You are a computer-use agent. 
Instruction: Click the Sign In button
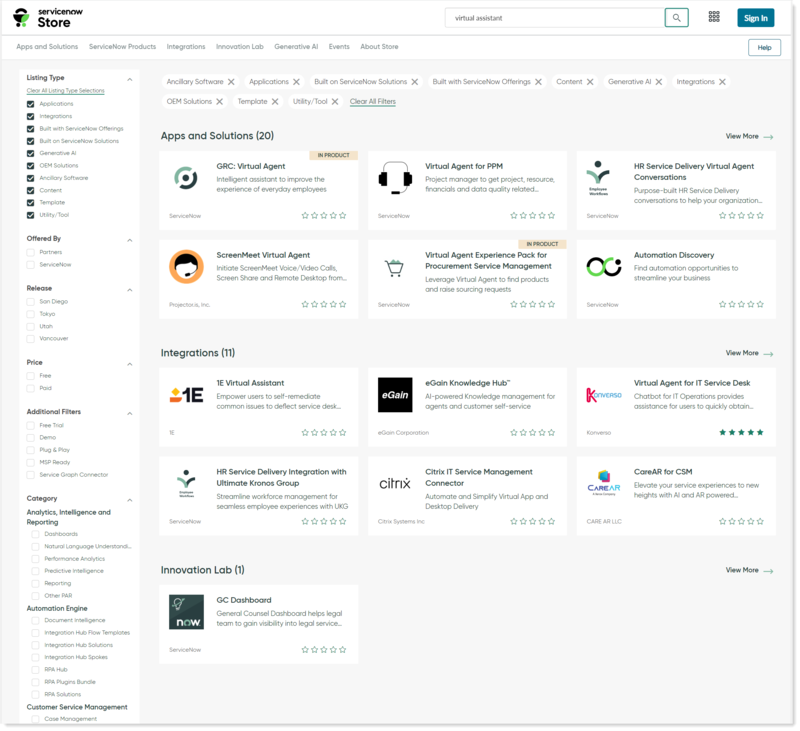click(756, 18)
